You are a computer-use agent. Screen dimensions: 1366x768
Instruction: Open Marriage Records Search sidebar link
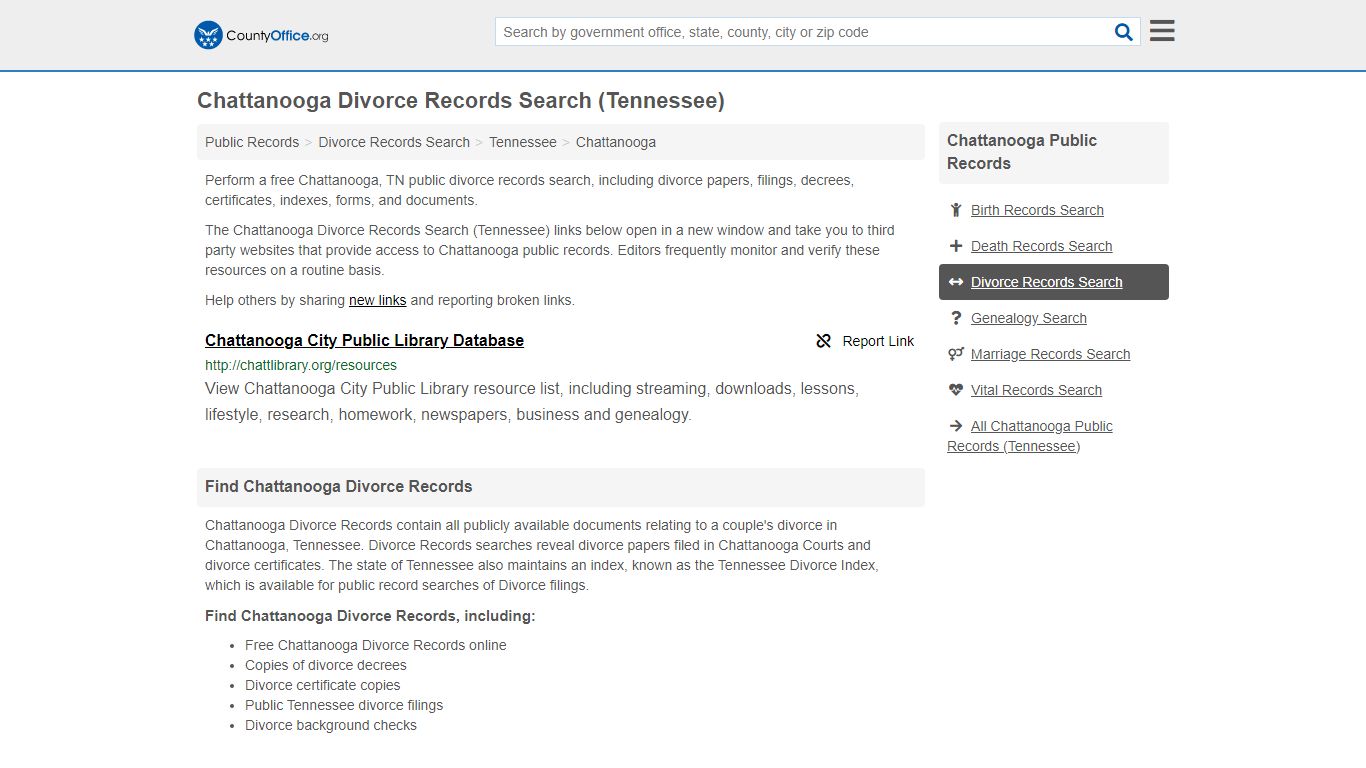point(1050,354)
